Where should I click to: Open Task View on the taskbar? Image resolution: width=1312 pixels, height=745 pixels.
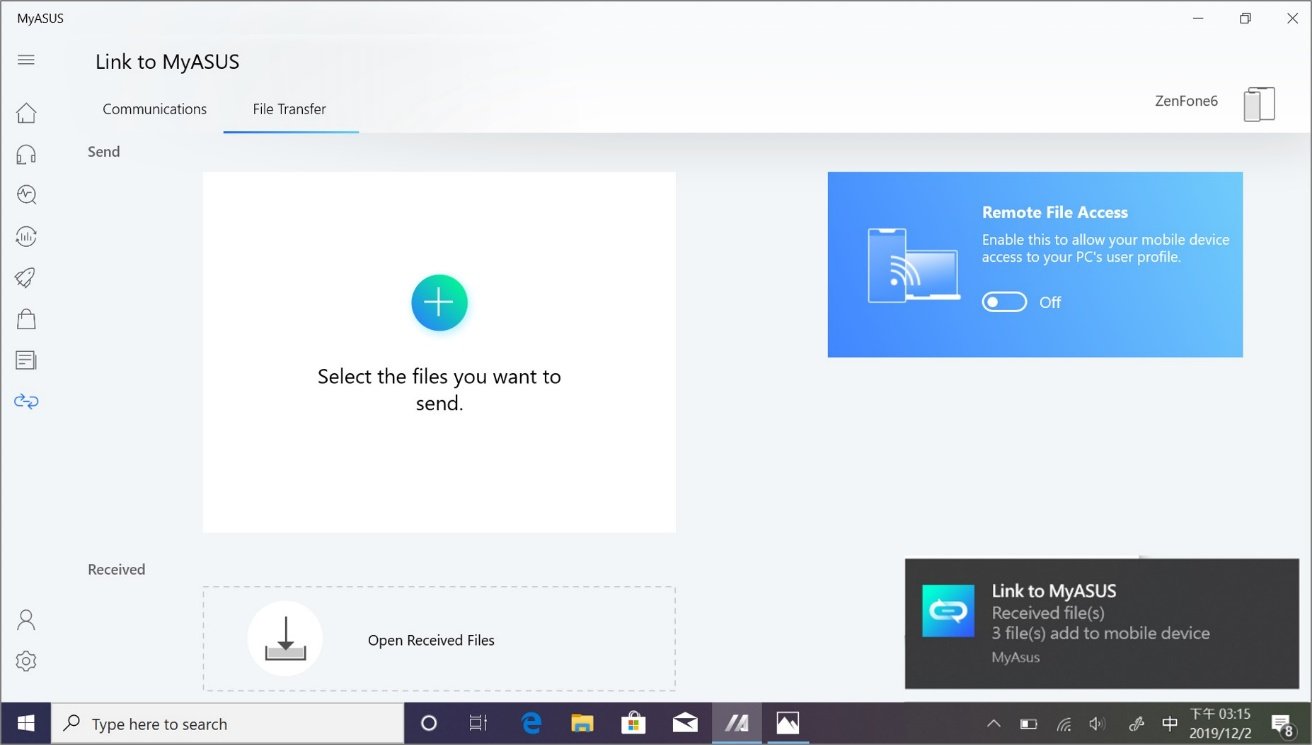pyautogui.click(x=478, y=723)
